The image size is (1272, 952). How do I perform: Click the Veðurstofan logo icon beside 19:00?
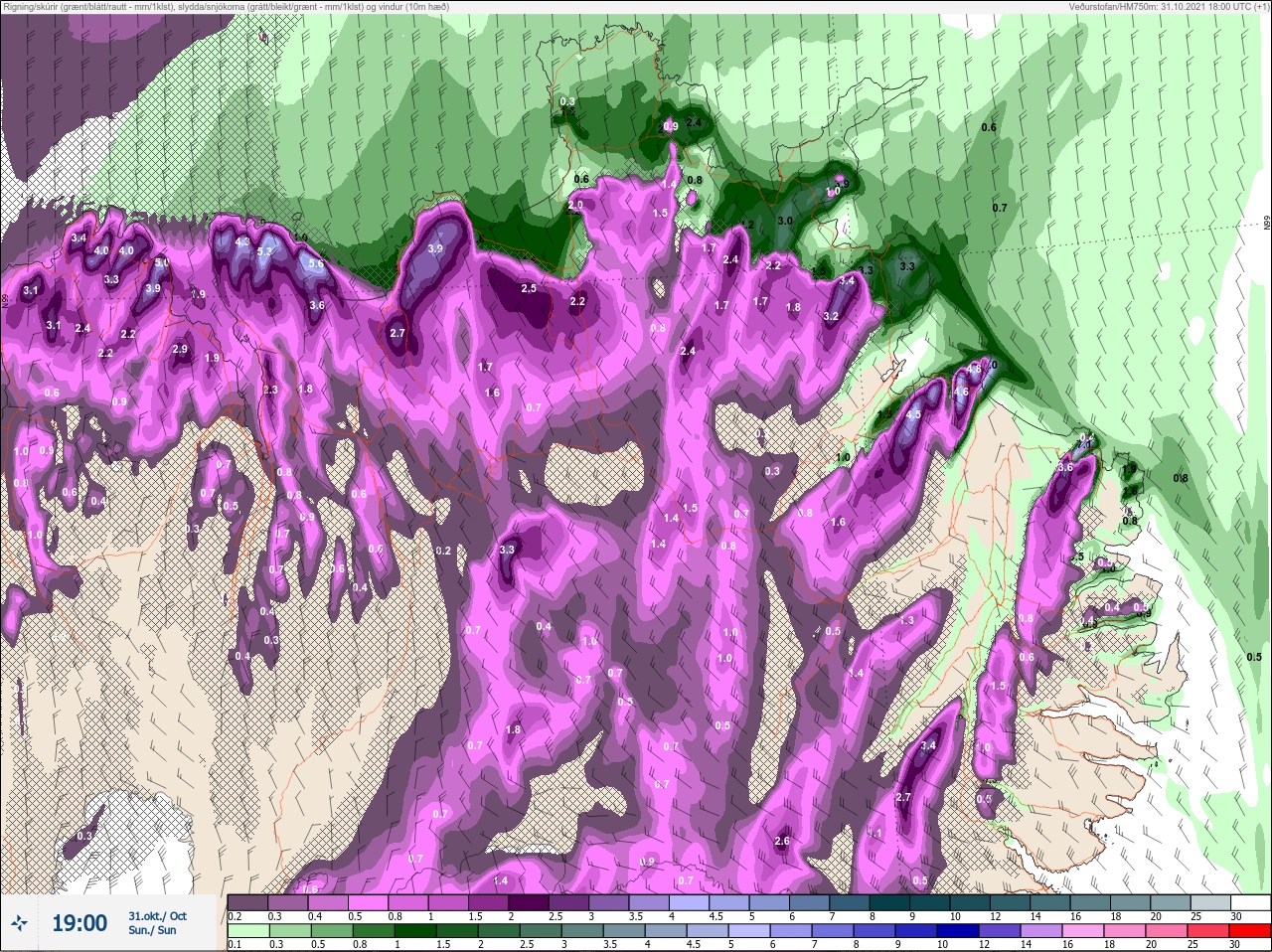click(19, 924)
